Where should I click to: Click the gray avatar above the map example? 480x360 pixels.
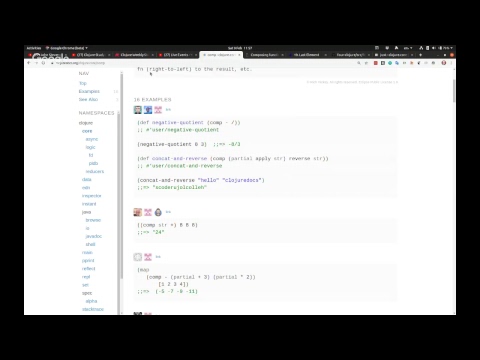138,257
